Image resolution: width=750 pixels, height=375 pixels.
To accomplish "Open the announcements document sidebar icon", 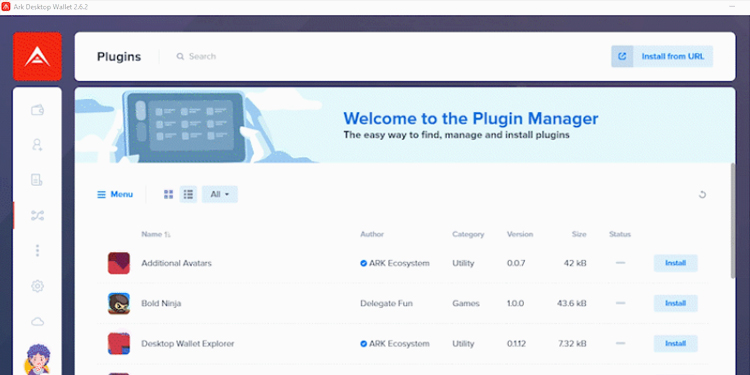I will (x=37, y=180).
